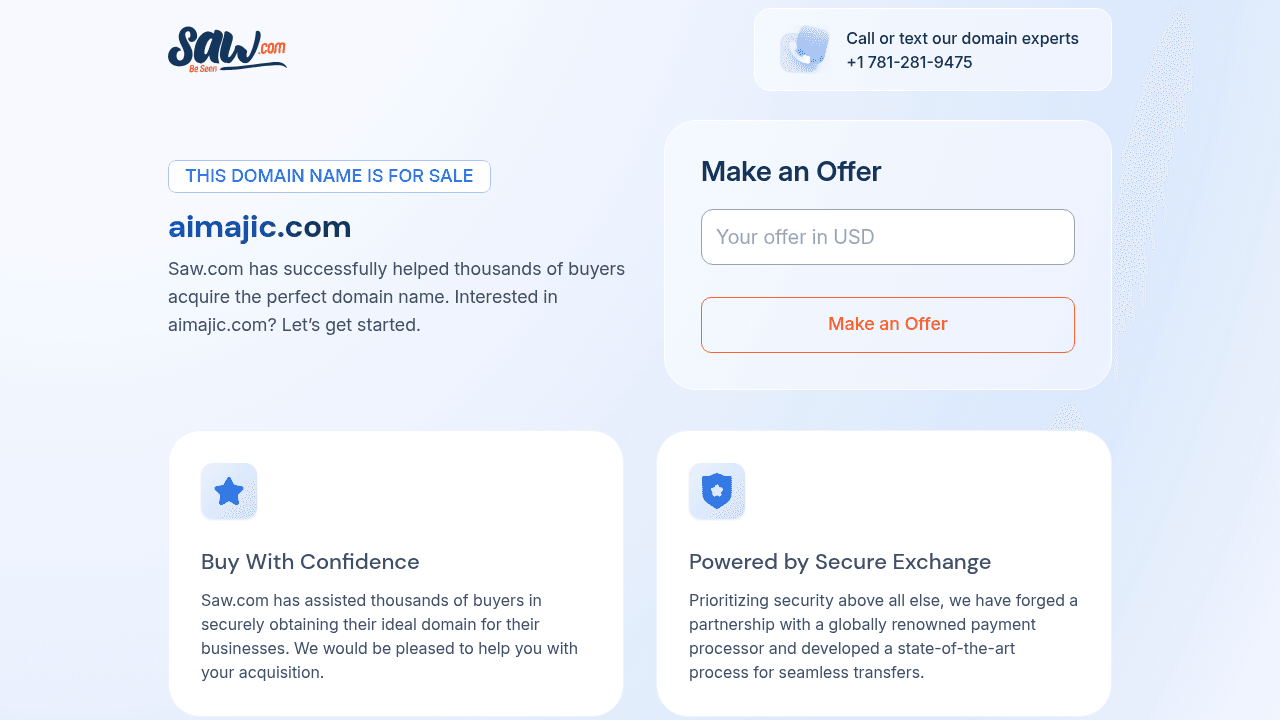Click the phone number +1 781-281-9475
The image size is (1280, 720).
910,62
